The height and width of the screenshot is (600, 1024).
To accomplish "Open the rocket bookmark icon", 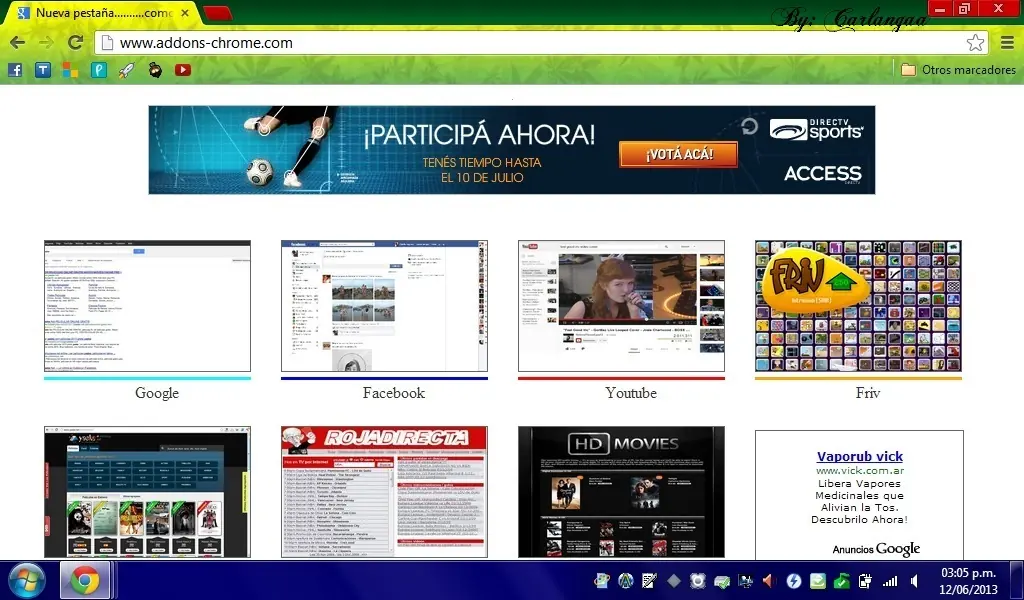I will (127, 70).
